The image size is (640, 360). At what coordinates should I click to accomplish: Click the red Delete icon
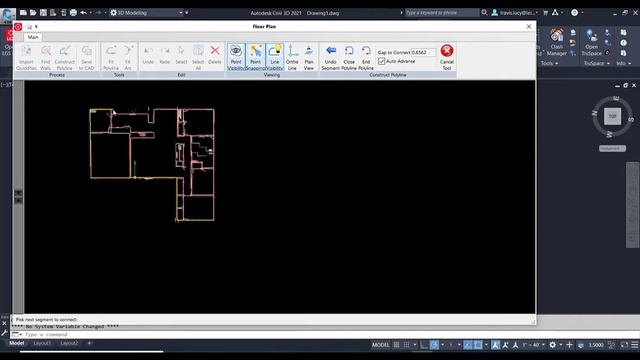tap(215, 56)
